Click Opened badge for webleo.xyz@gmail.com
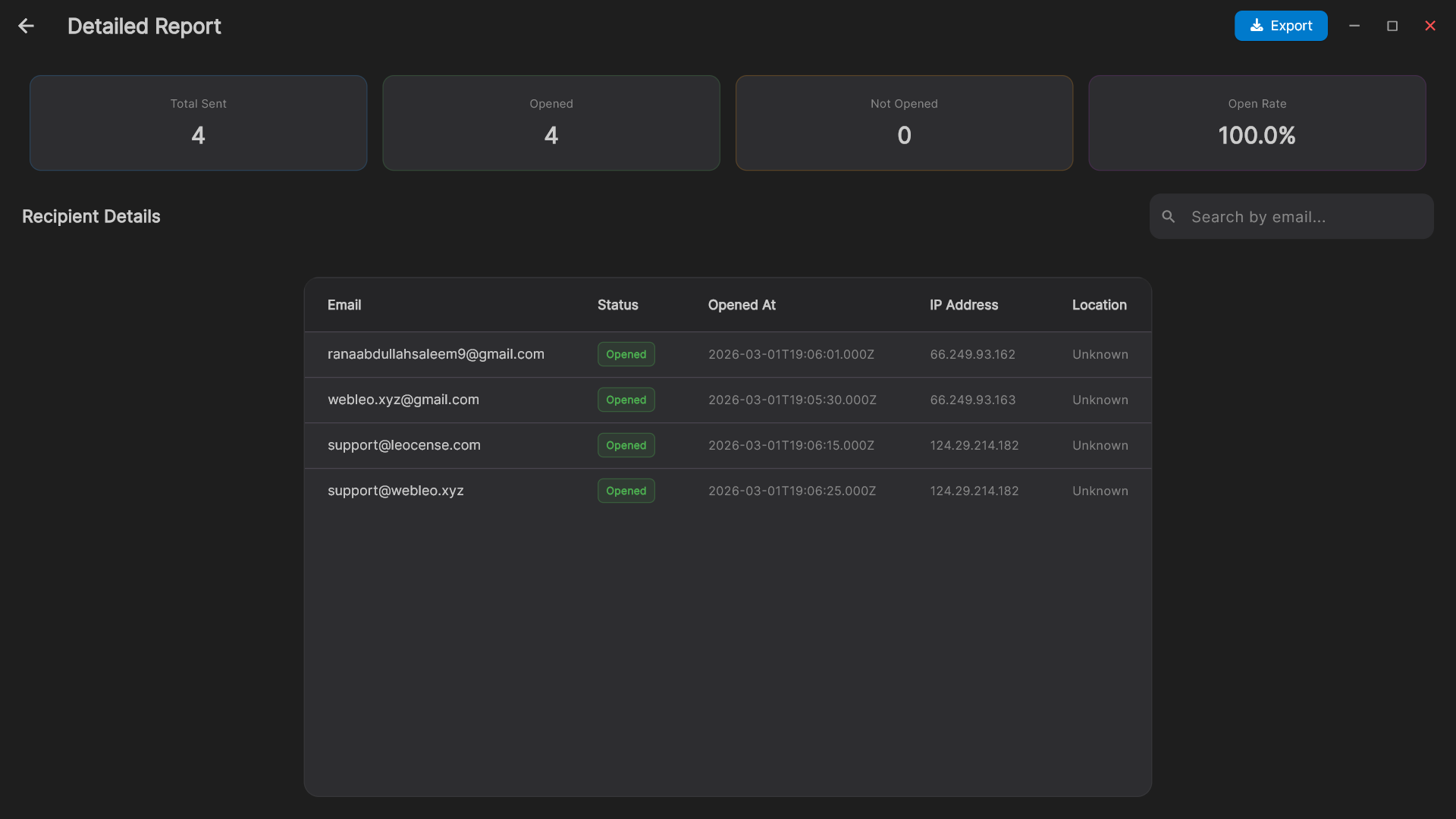This screenshot has width=1456, height=819. pyautogui.click(x=626, y=400)
